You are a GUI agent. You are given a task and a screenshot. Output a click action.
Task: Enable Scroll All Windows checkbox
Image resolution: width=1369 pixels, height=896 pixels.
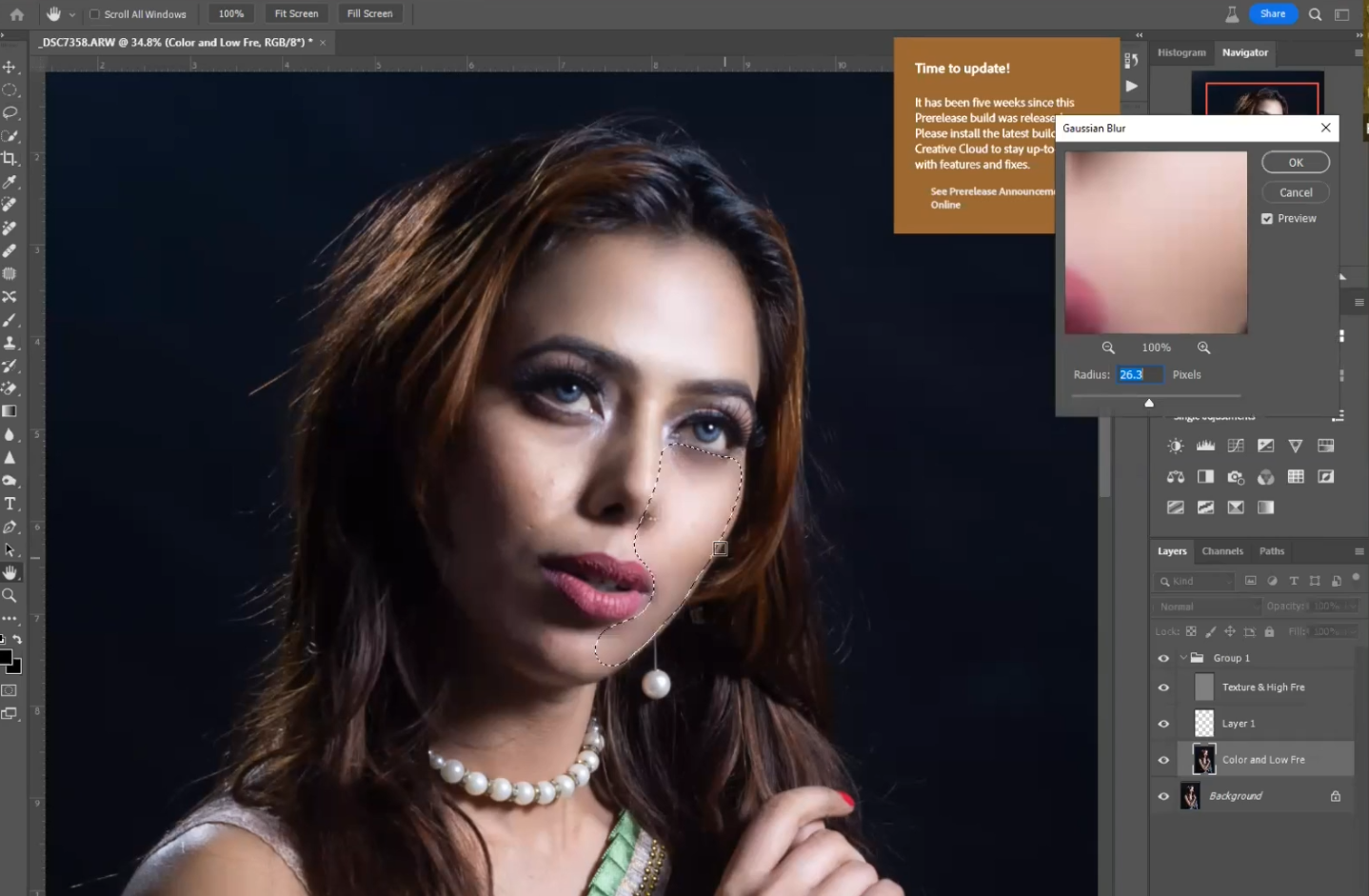pos(95,14)
